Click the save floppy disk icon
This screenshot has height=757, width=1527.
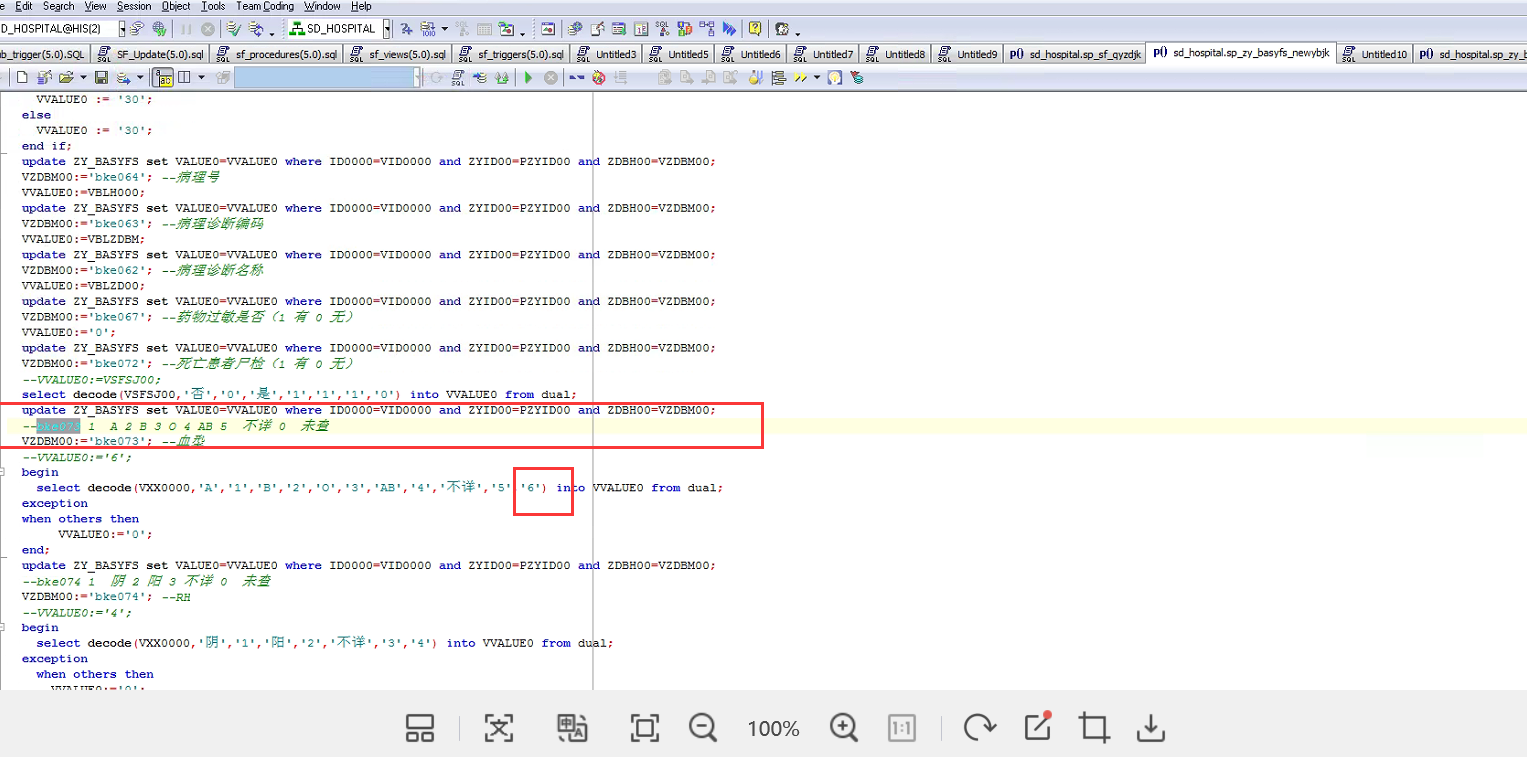point(101,77)
